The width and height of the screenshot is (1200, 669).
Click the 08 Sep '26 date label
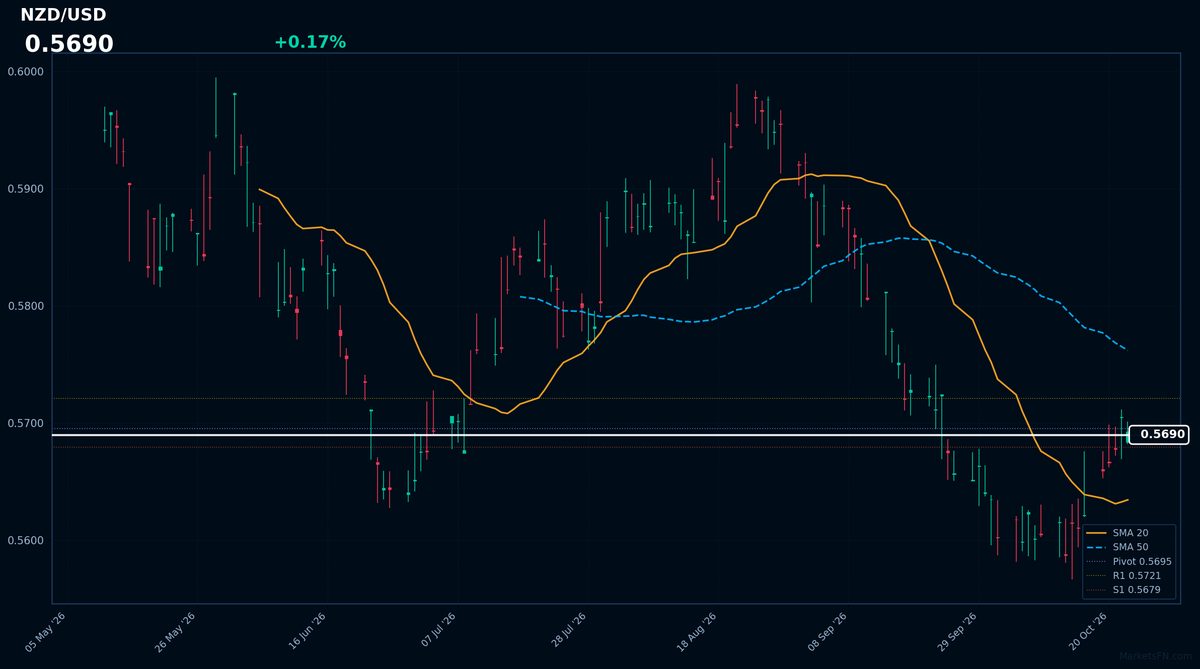826,631
